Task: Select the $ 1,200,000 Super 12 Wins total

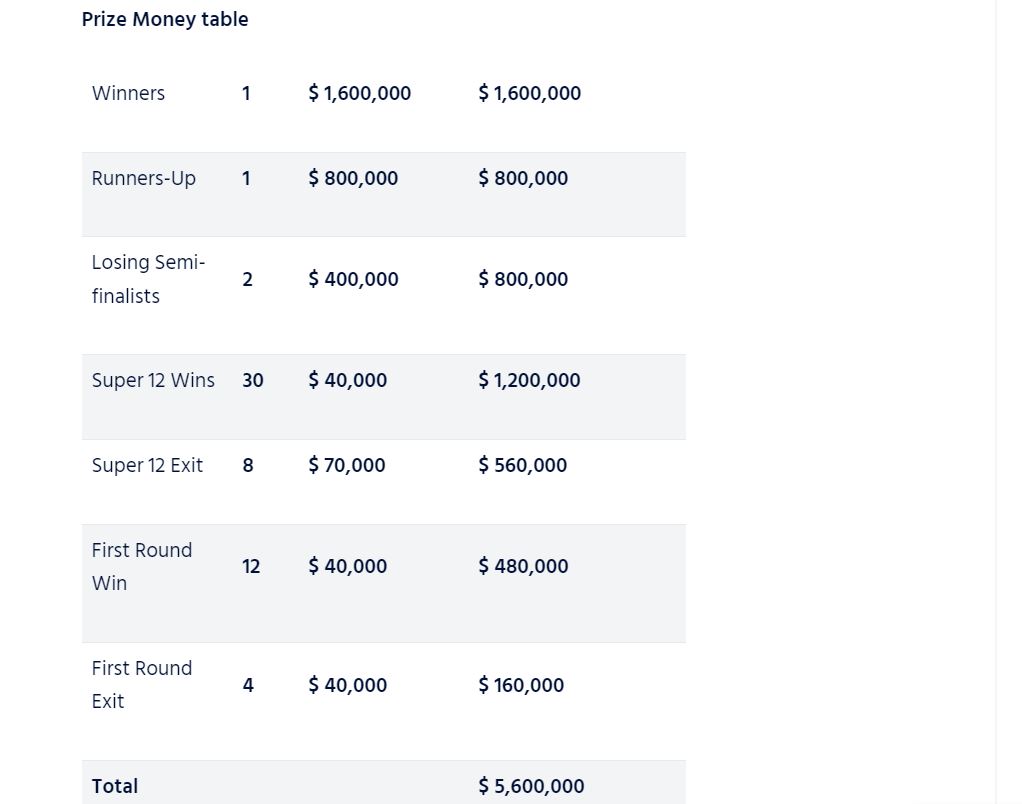Action: click(529, 380)
